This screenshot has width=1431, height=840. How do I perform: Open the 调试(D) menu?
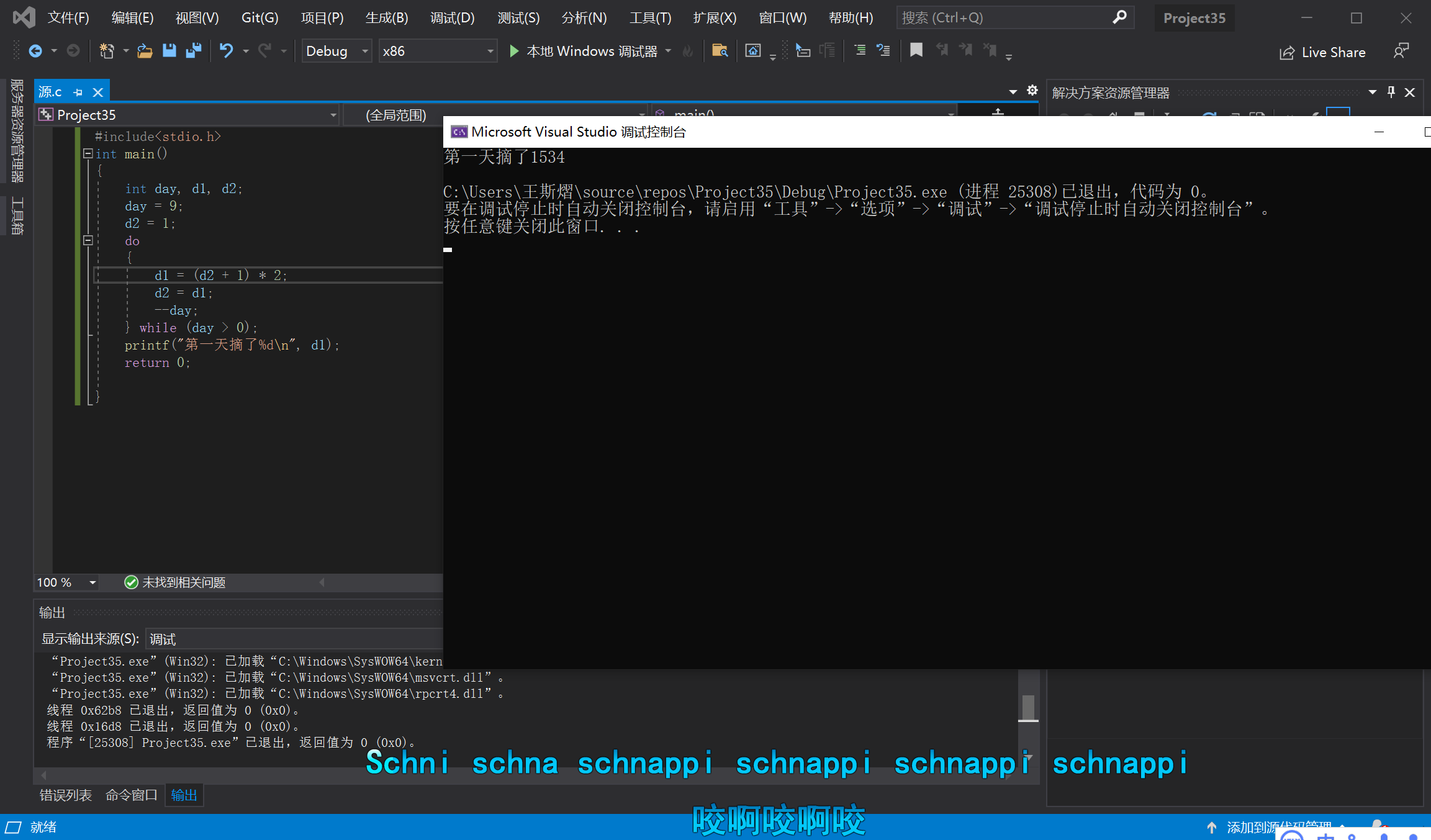pyautogui.click(x=452, y=17)
